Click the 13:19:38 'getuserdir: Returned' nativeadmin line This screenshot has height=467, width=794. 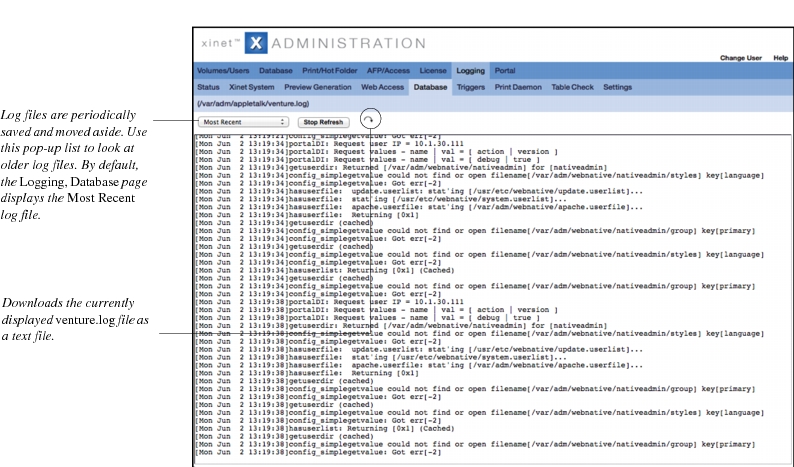401,326
